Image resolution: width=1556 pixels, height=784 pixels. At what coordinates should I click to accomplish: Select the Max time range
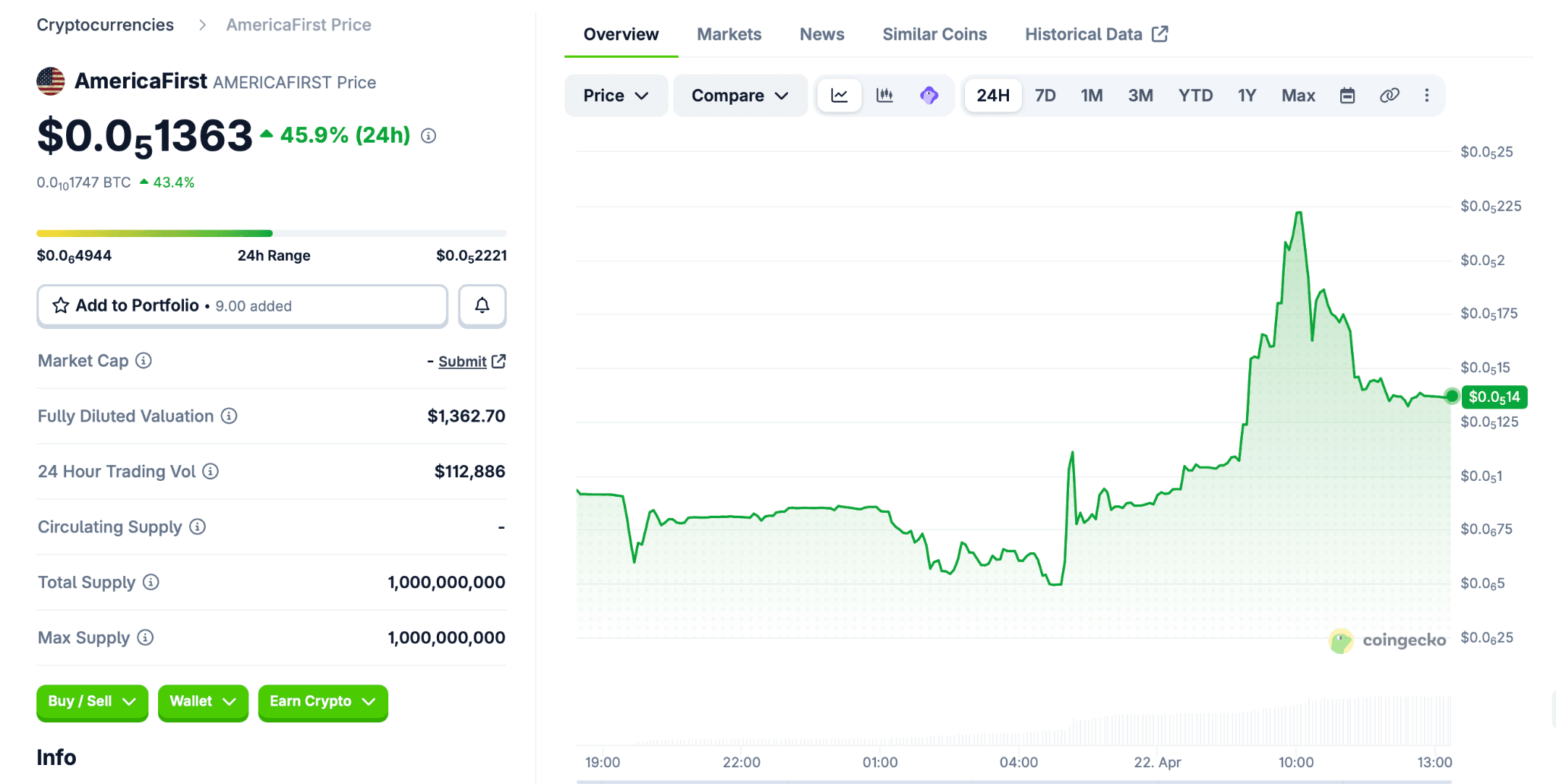pos(1298,96)
